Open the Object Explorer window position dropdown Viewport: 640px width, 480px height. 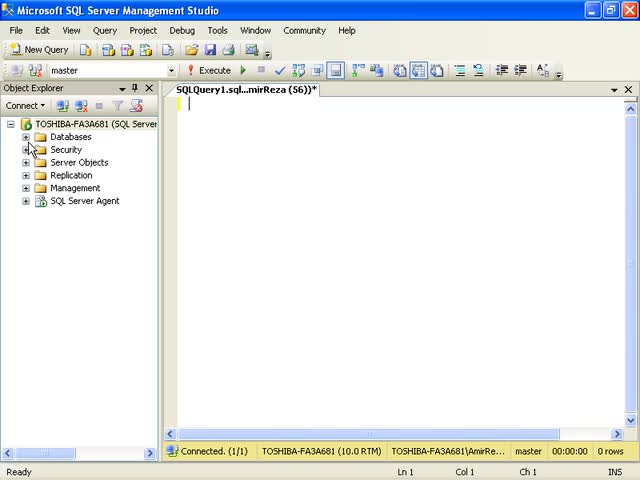(x=122, y=89)
